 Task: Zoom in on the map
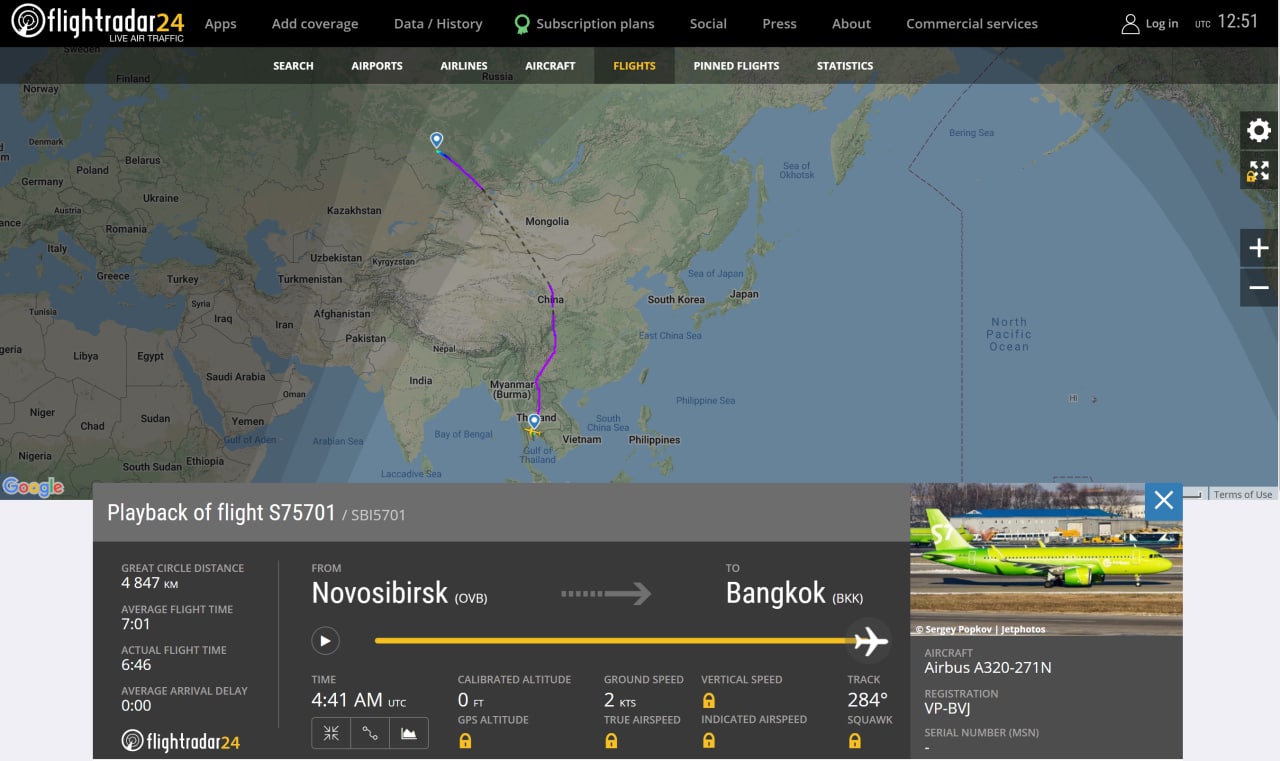(1259, 248)
